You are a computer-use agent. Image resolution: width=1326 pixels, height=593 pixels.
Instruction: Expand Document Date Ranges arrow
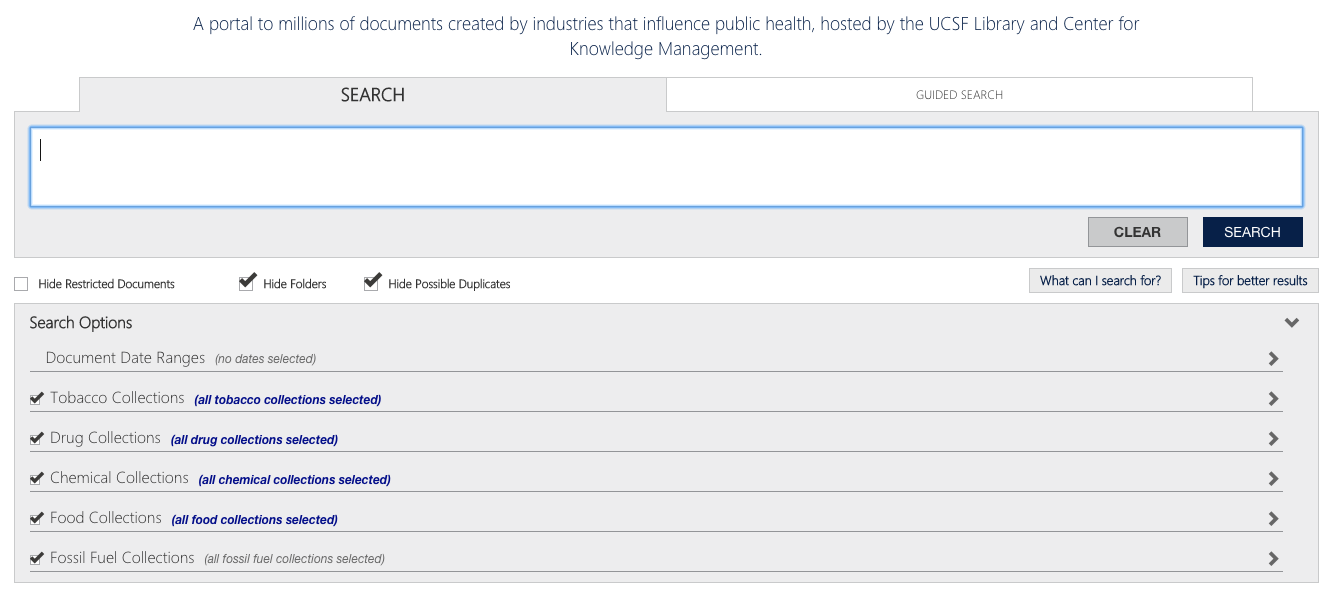coord(1273,358)
